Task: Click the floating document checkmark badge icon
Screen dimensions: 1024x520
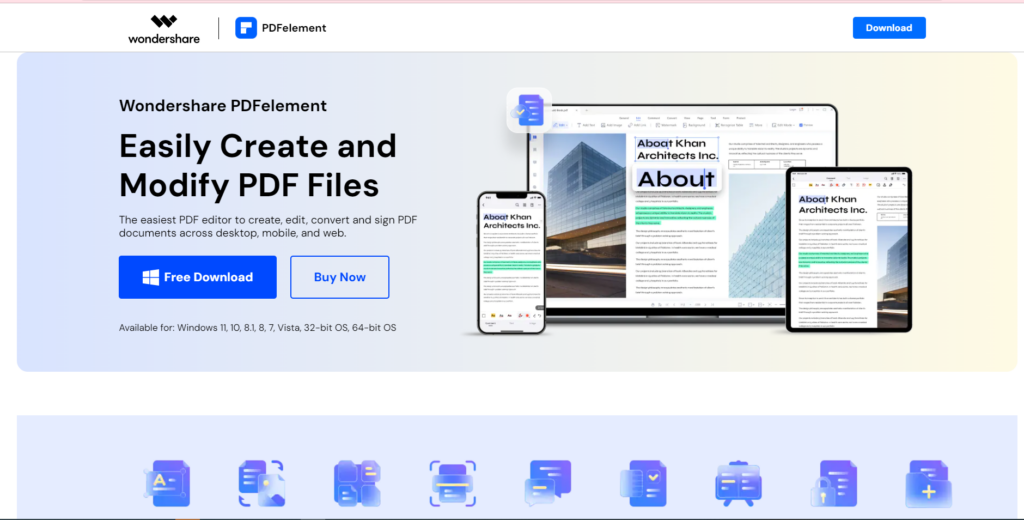Action: point(529,110)
